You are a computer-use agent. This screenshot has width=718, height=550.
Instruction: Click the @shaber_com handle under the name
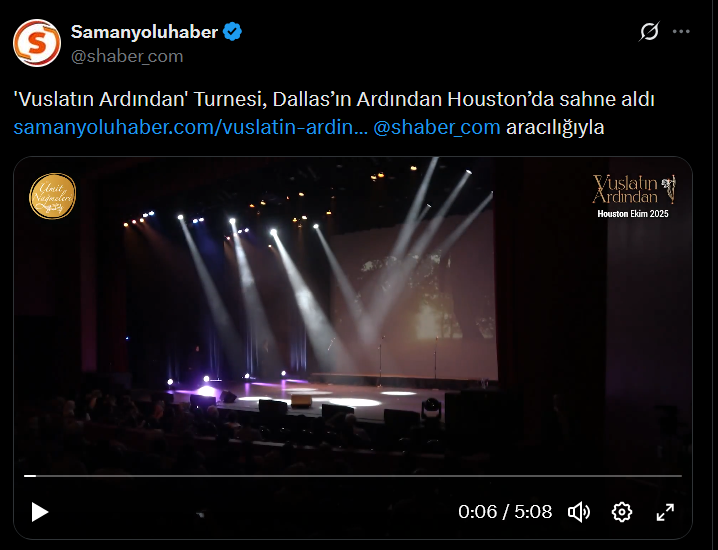pos(127,56)
